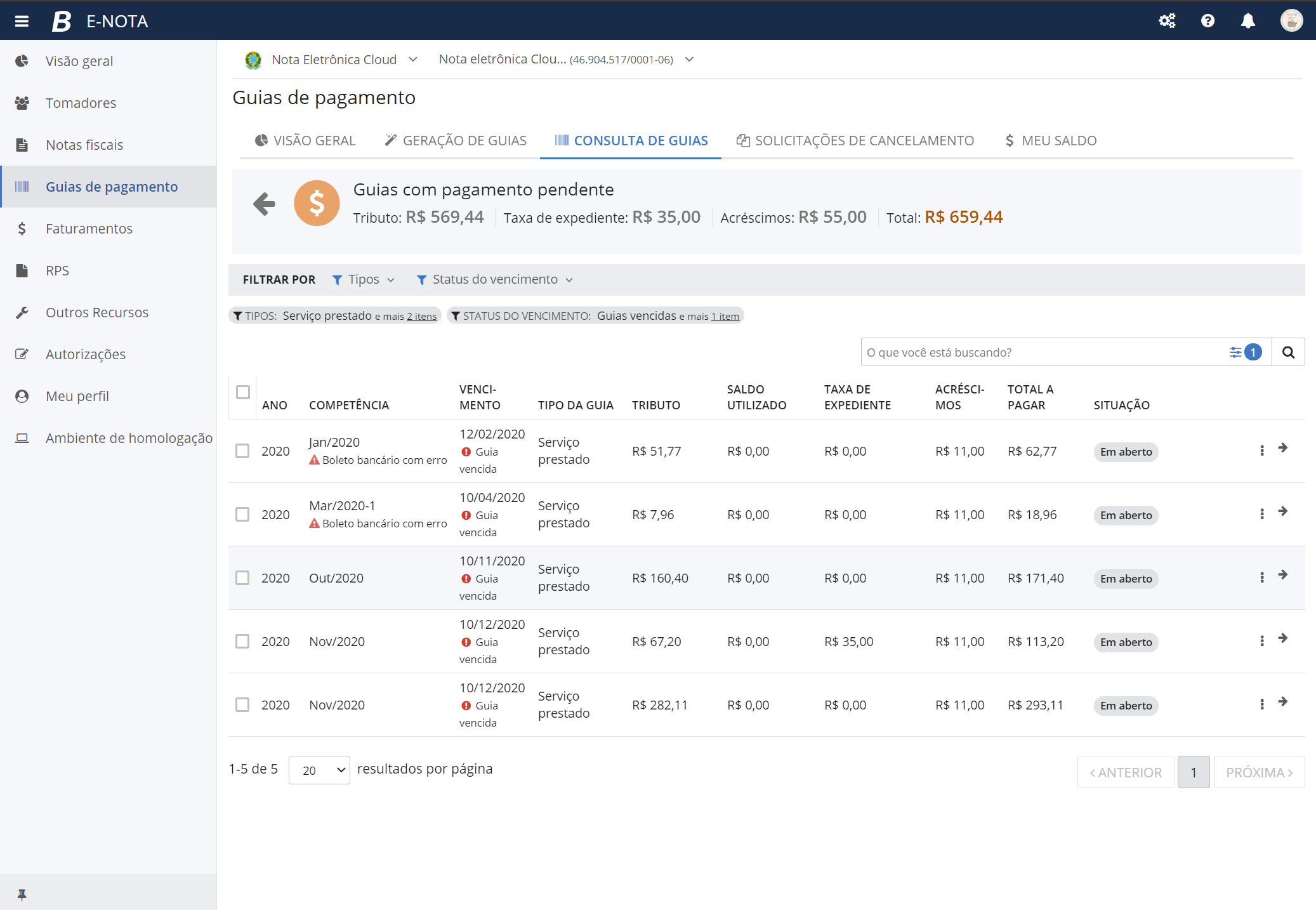Screen dimensions: 1316x910
Task: Click the back arrow beside pending payments
Action: [264, 204]
